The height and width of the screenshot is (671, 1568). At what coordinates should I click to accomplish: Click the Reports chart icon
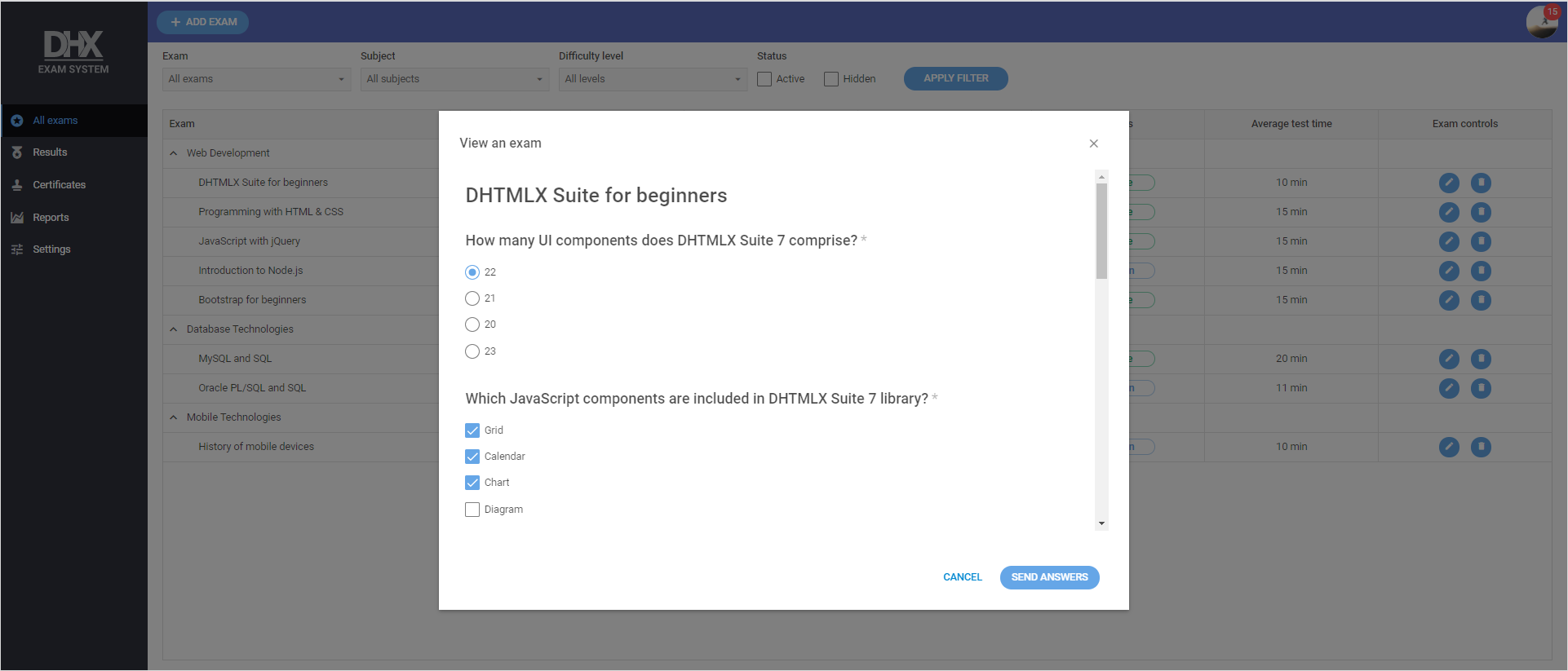[x=17, y=218]
